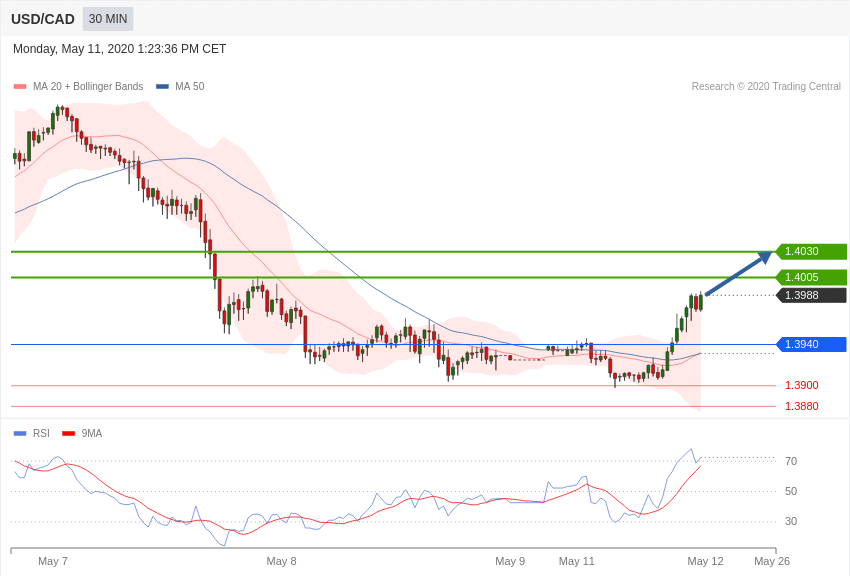
Task: Click the 'RSI' legend label
Action: point(41,433)
